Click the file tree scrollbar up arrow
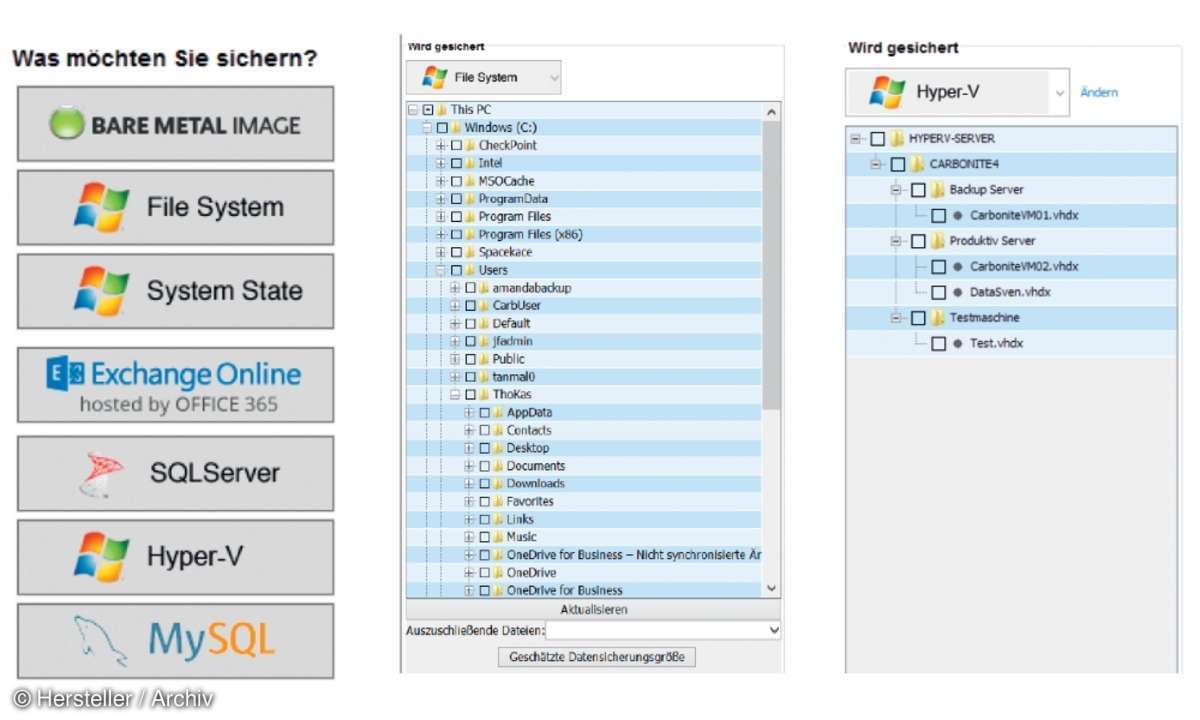This screenshot has height=720, width=1200. click(771, 110)
